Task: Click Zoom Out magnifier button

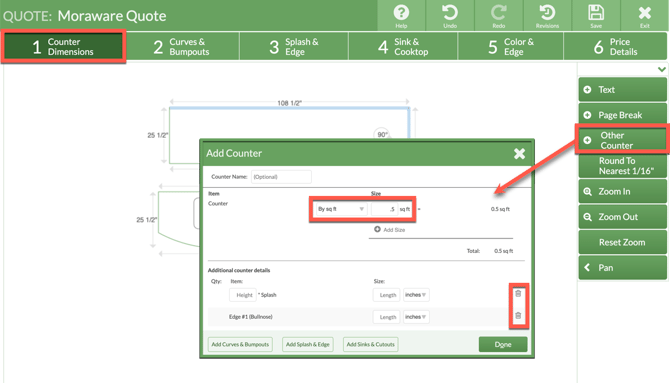Action: click(x=623, y=217)
